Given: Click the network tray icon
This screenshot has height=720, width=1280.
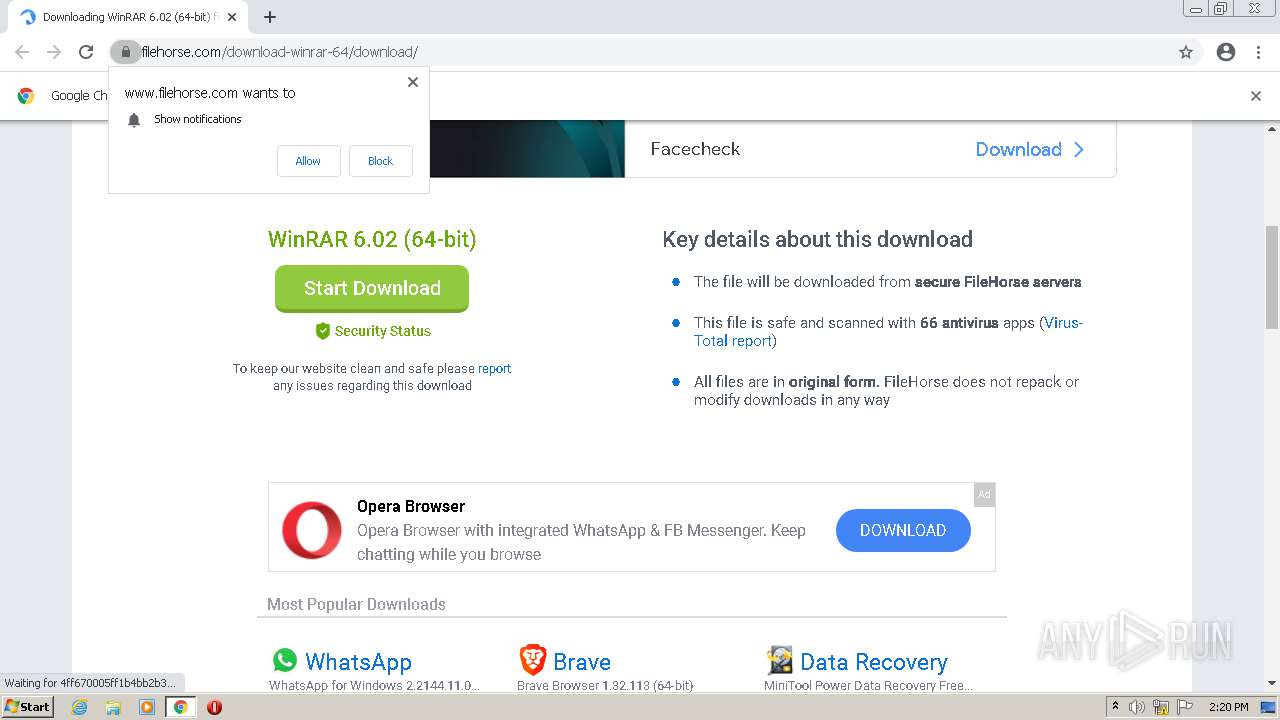Looking at the screenshot, I should [1161, 707].
